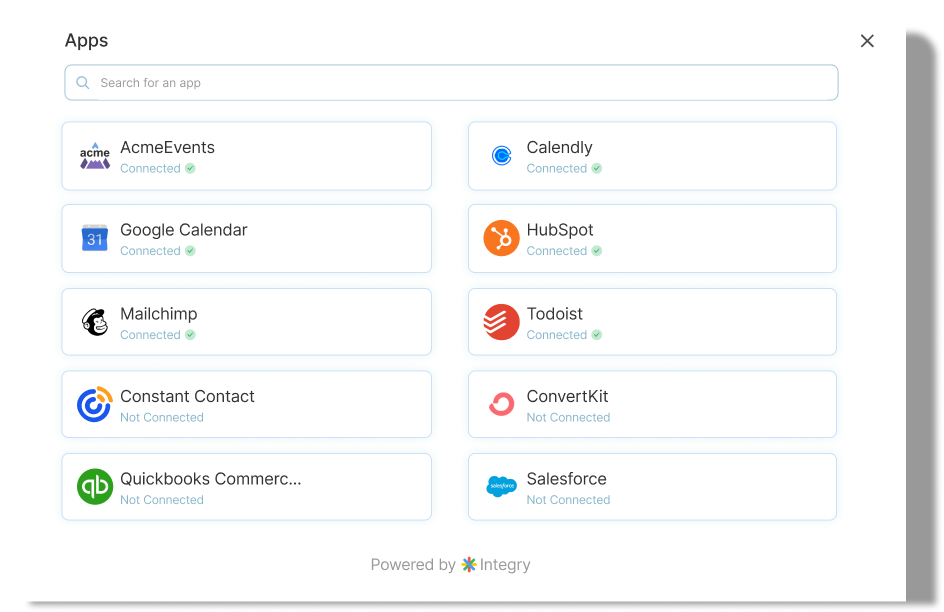The height and width of the screenshot is (612, 944).
Task: Click green check mark beside Calendly Connected
Action: pos(597,168)
